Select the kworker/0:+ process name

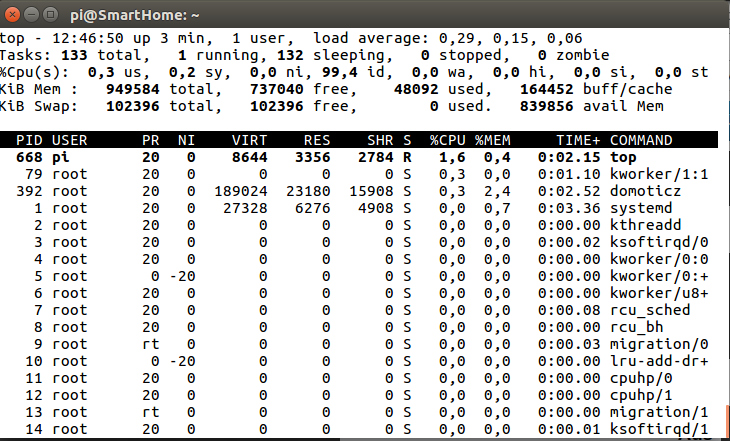click(x=659, y=276)
